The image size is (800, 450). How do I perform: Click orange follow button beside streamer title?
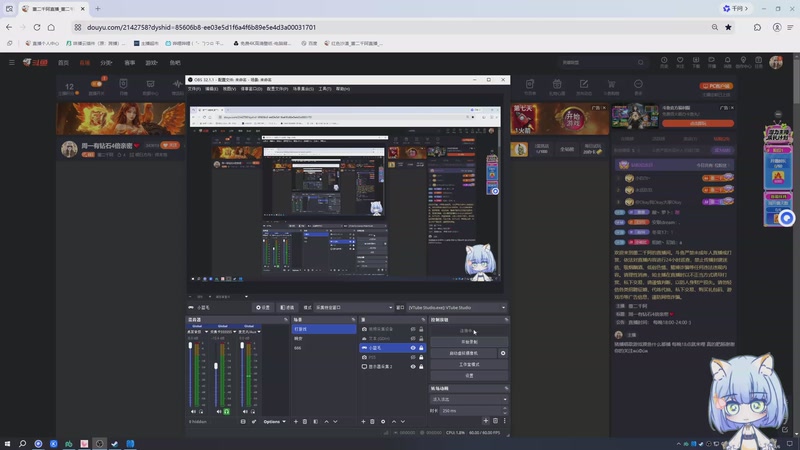pyautogui.click(x=170, y=145)
